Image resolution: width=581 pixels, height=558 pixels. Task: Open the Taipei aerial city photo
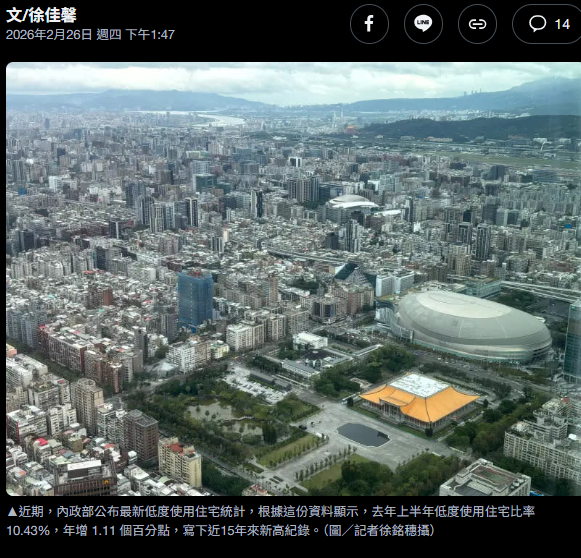tap(293, 279)
